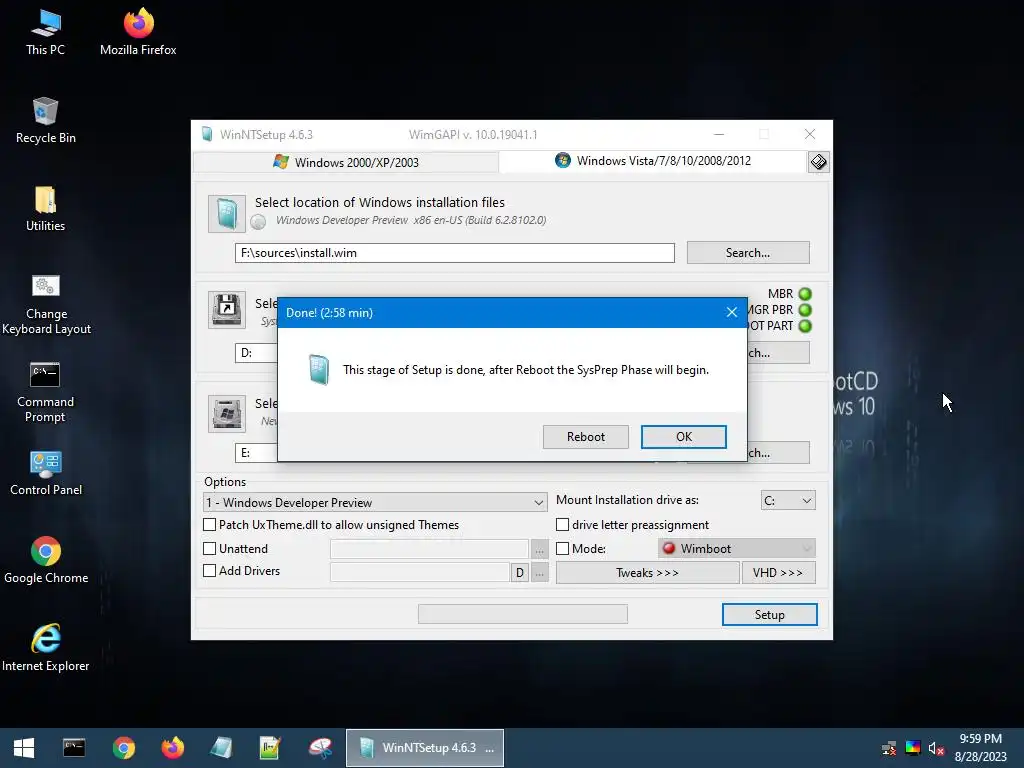Click Search for installation files

[x=748, y=253]
